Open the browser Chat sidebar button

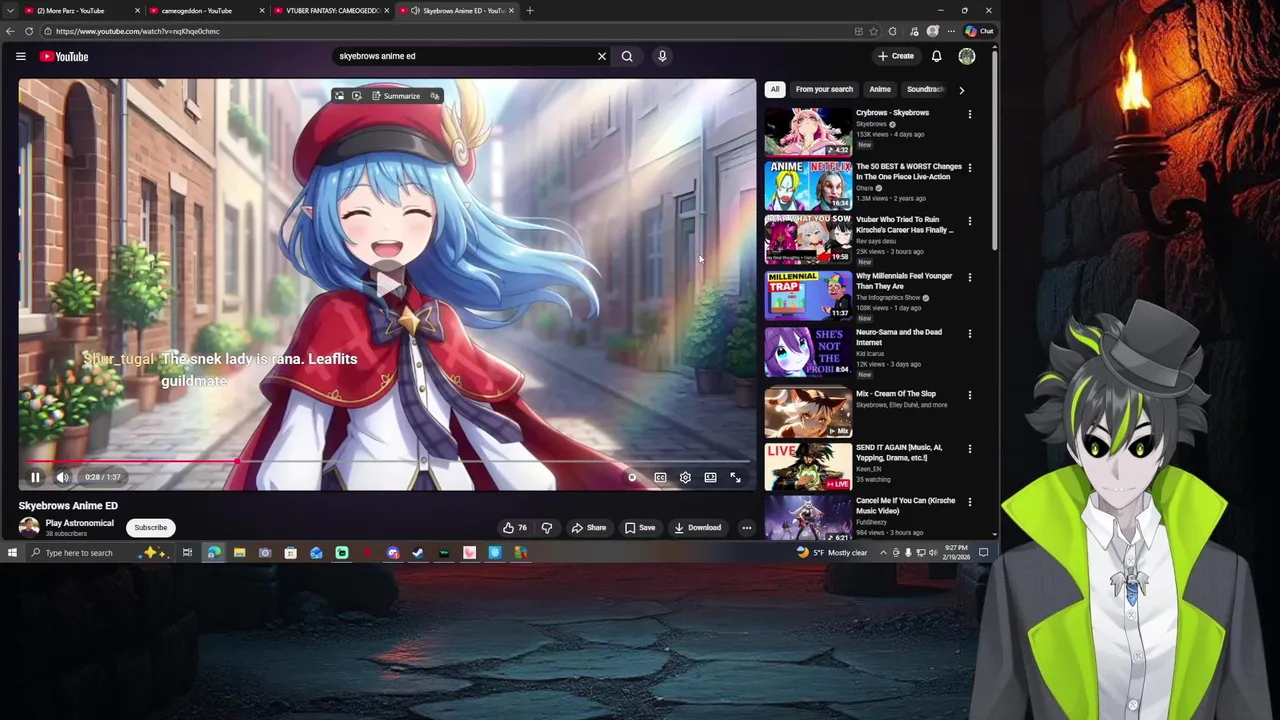[979, 31]
